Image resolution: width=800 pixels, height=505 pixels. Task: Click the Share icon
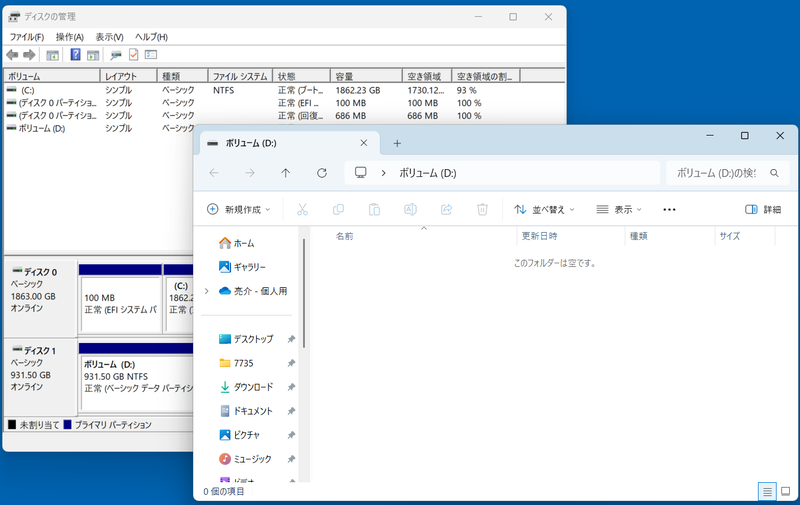446,209
